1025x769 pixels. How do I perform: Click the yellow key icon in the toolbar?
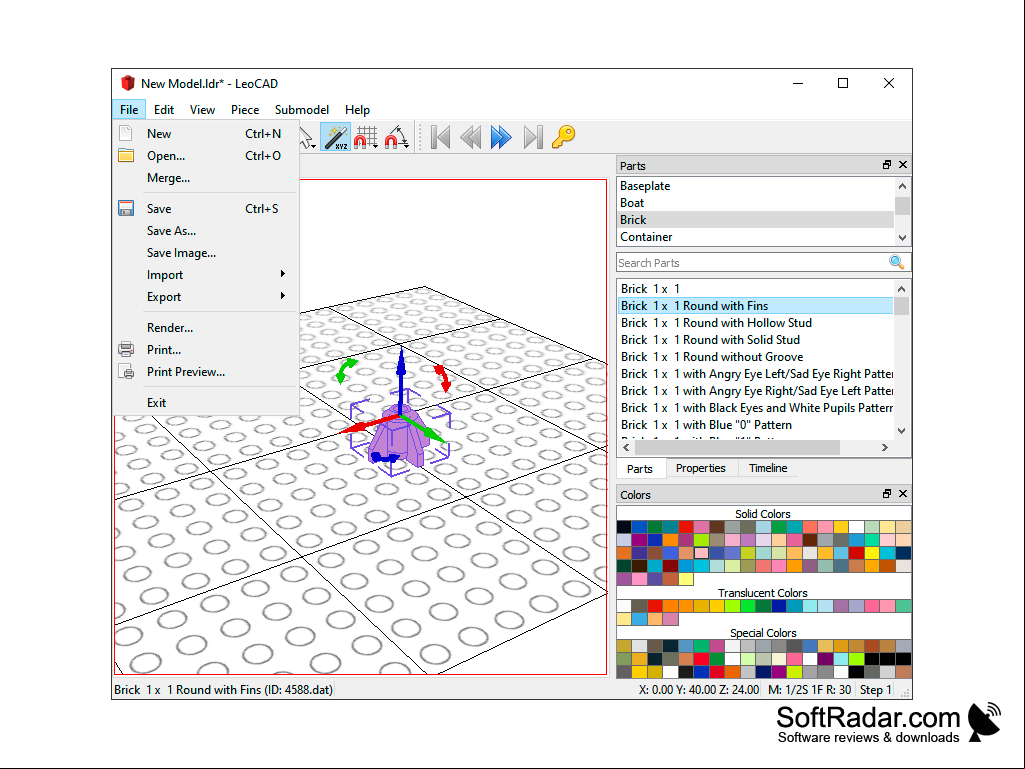click(x=563, y=137)
